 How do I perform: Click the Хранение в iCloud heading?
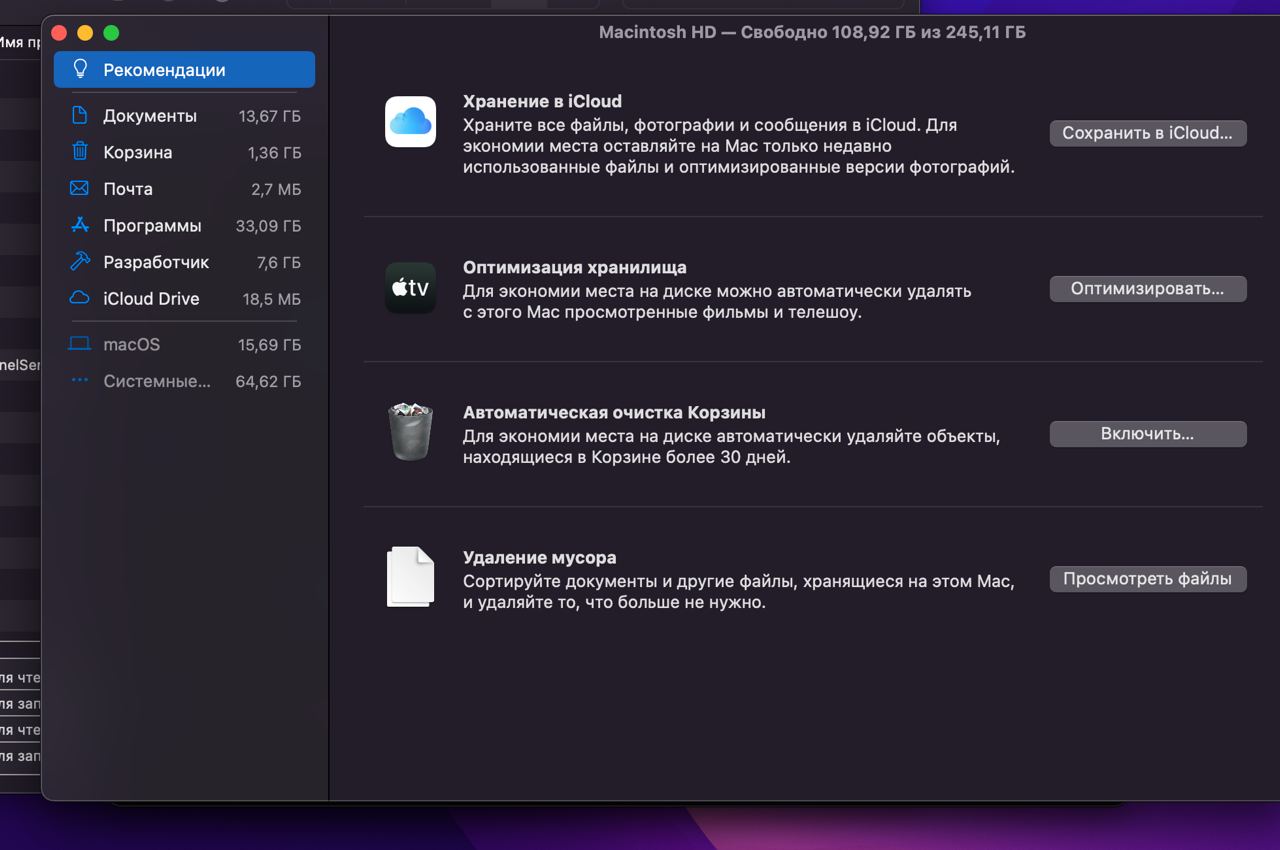pos(542,101)
